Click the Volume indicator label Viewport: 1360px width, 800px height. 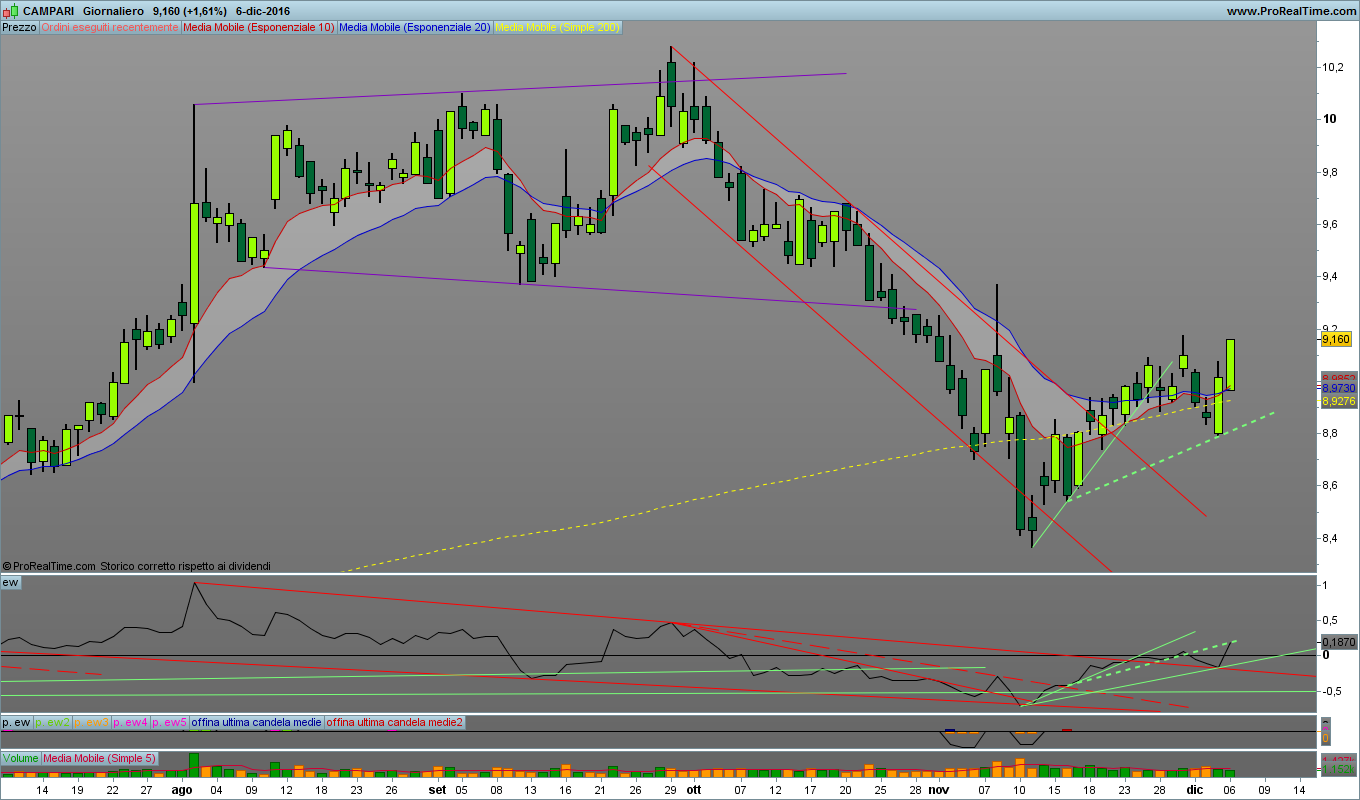(x=20, y=758)
